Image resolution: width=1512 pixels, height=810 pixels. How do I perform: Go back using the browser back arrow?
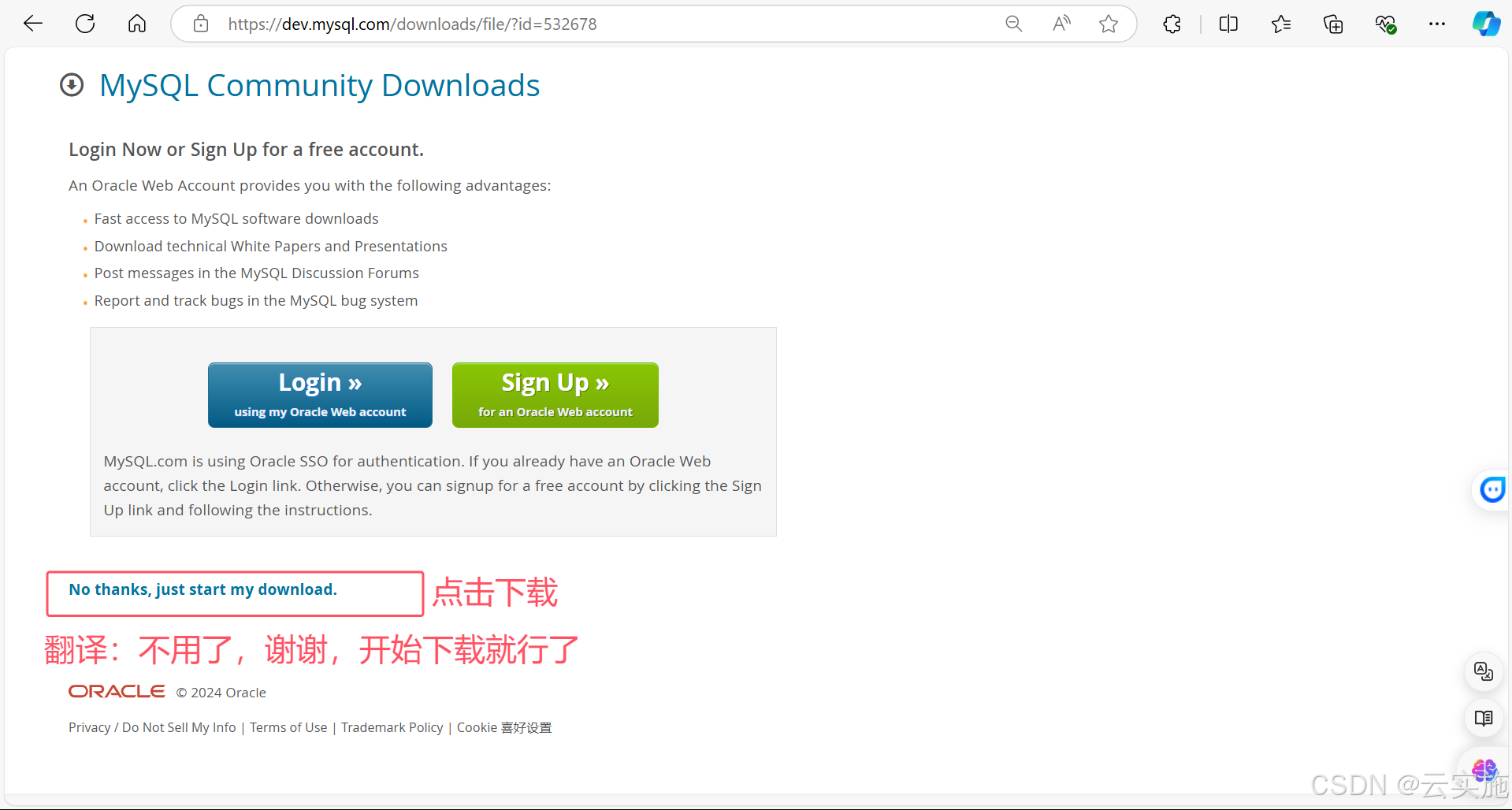pos(33,24)
